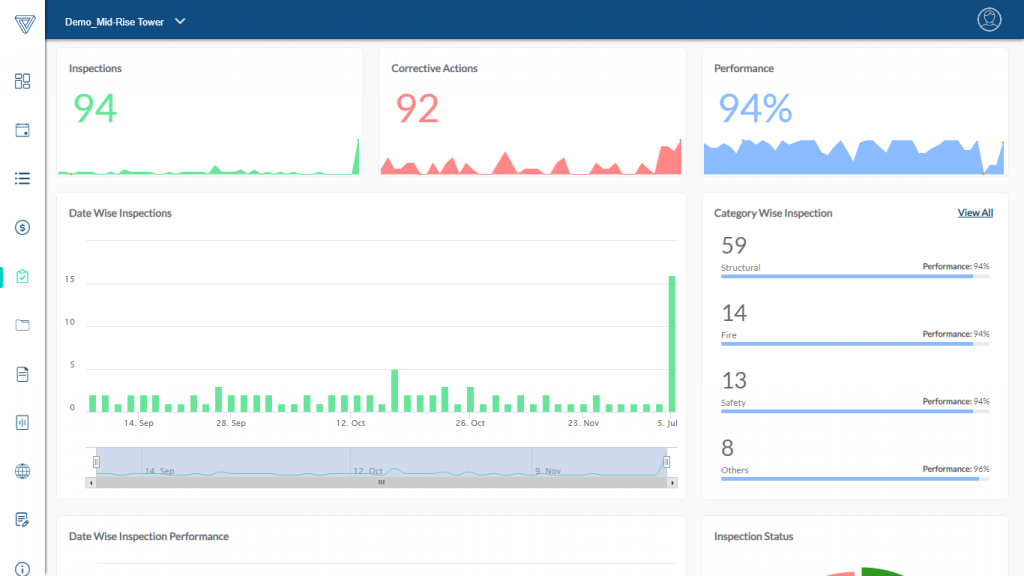Click the Fire performance progress bar

point(855,344)
